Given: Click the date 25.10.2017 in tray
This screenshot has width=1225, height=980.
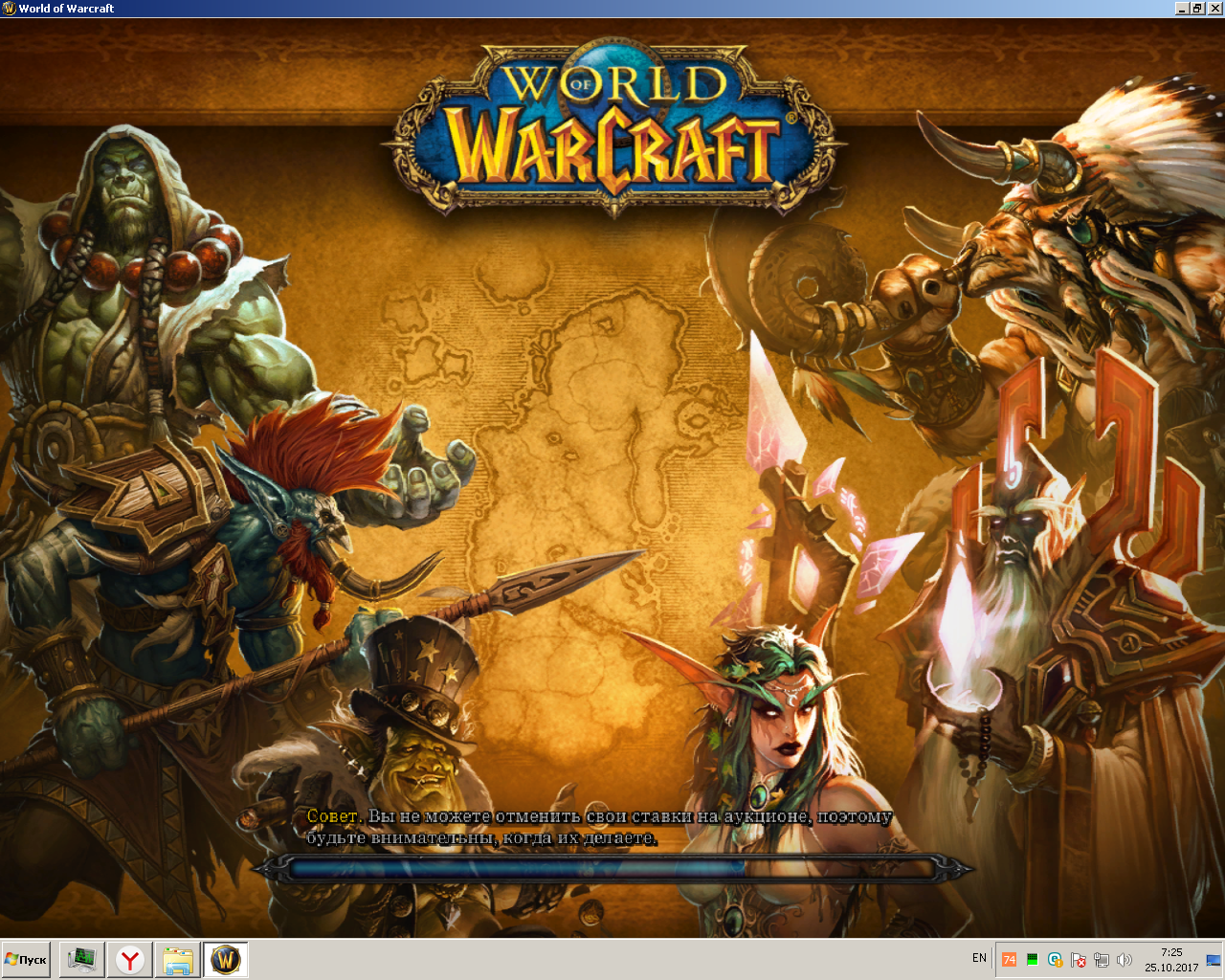Looking at the screenshot, I should click(1171, 967).
